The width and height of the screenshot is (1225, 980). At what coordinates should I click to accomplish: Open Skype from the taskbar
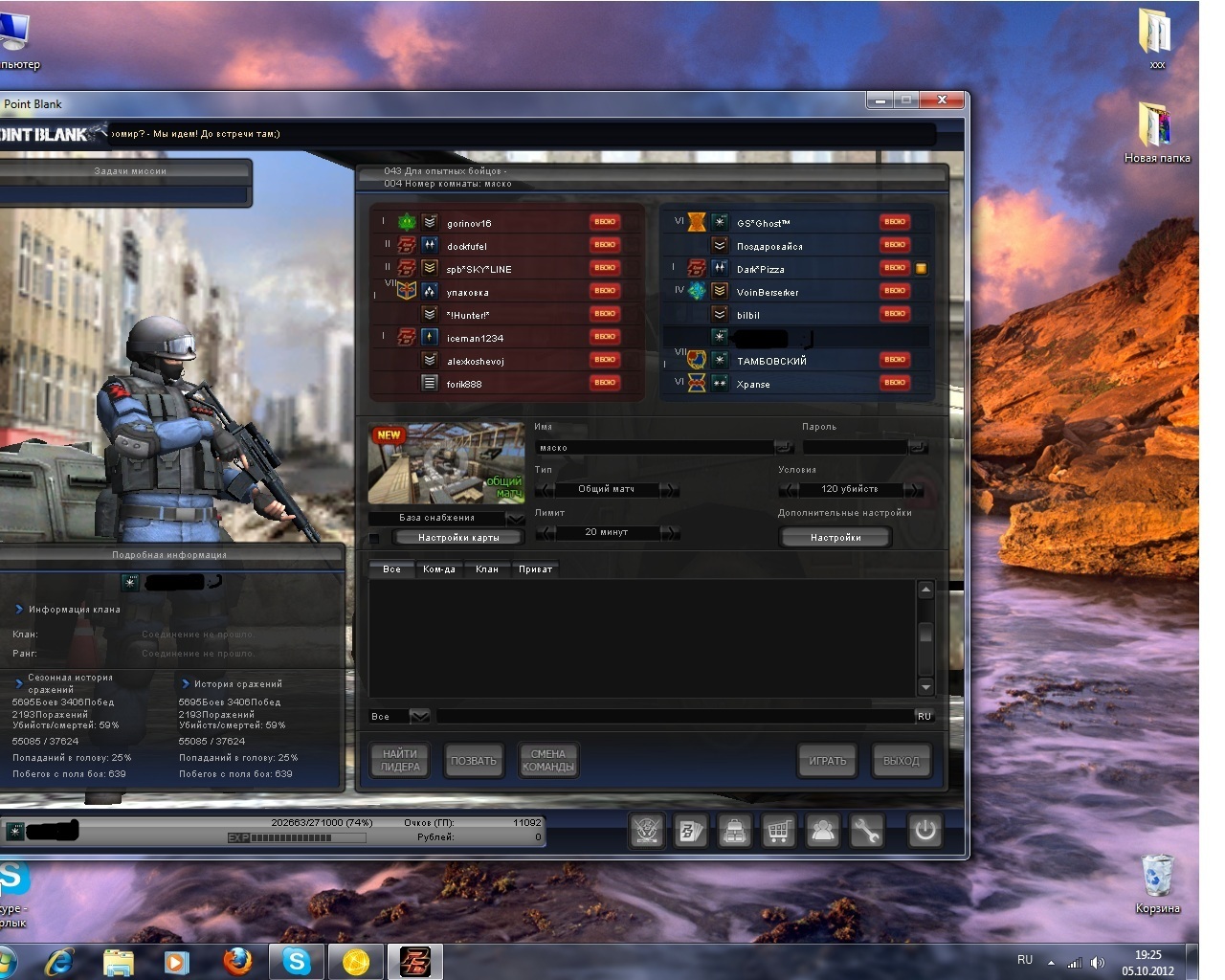point(297,961)
